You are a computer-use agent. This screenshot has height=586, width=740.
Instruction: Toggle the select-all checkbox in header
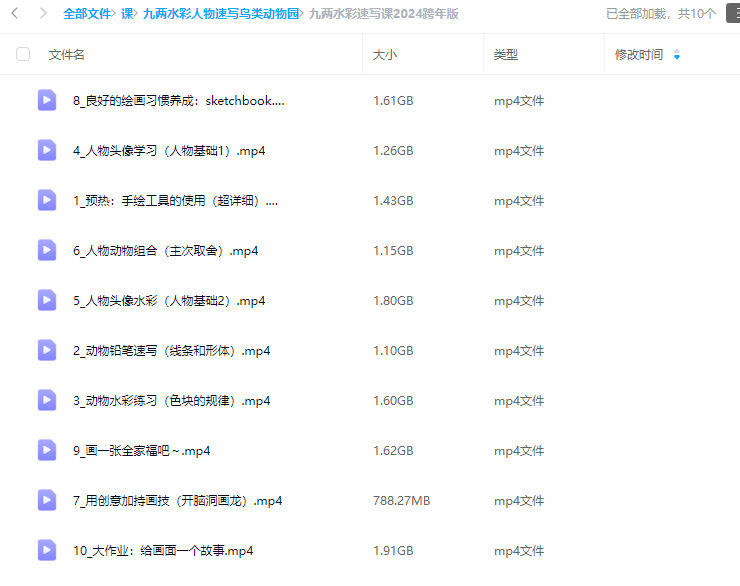pos(23,55)
